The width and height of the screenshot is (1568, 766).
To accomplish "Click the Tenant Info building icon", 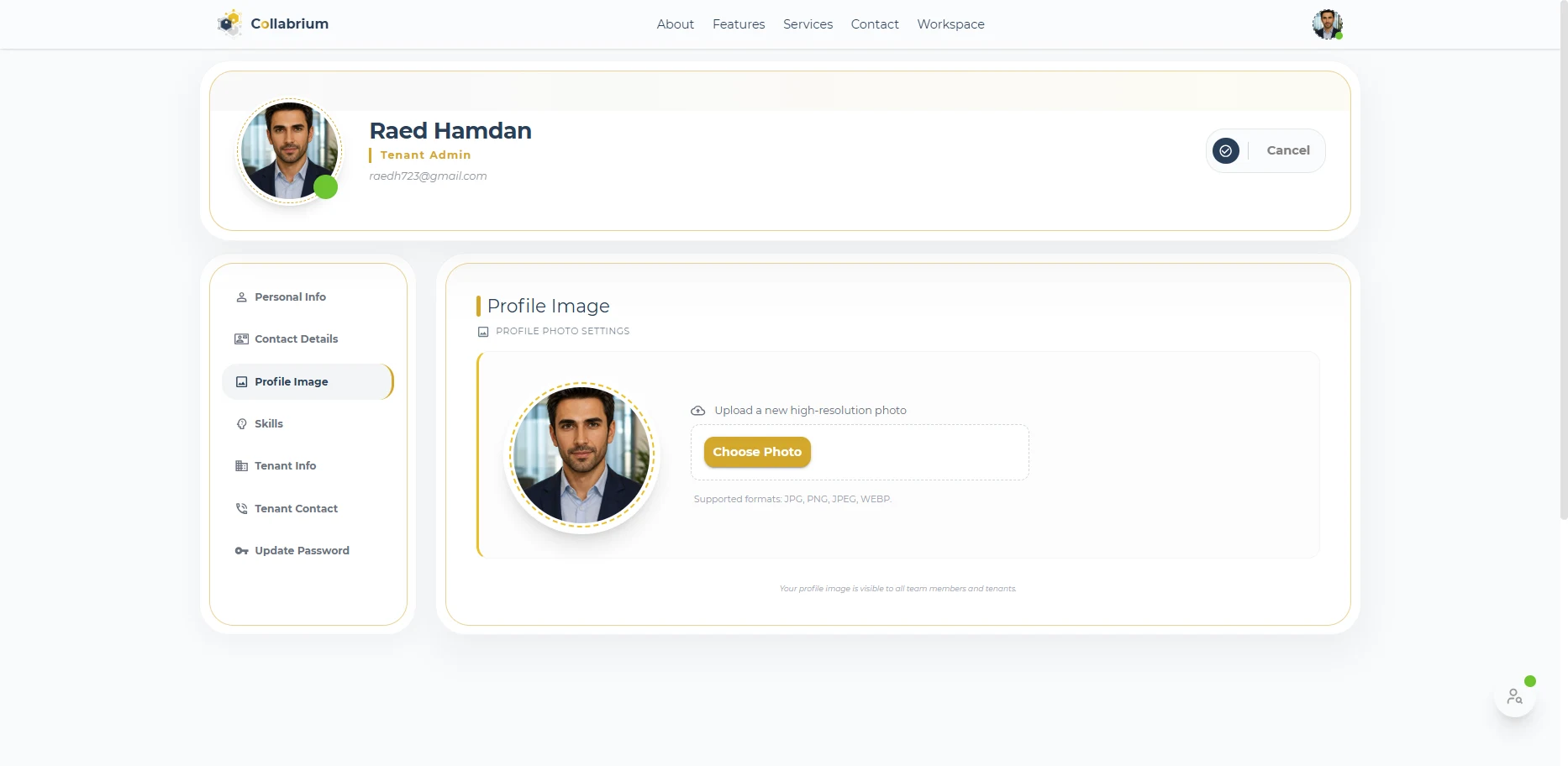I will (241, 466).
